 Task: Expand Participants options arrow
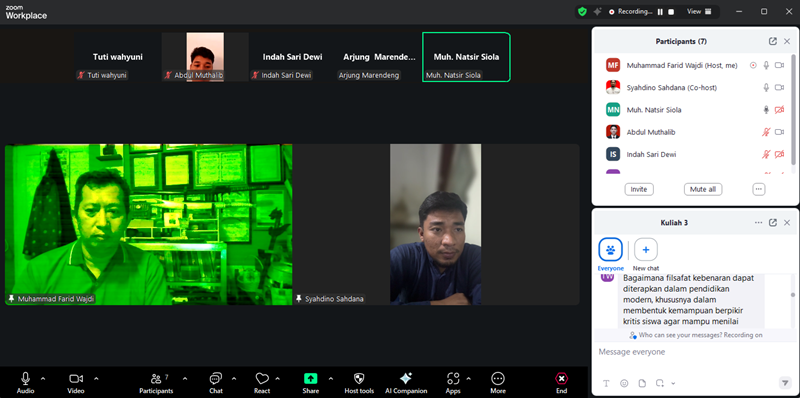185,379
